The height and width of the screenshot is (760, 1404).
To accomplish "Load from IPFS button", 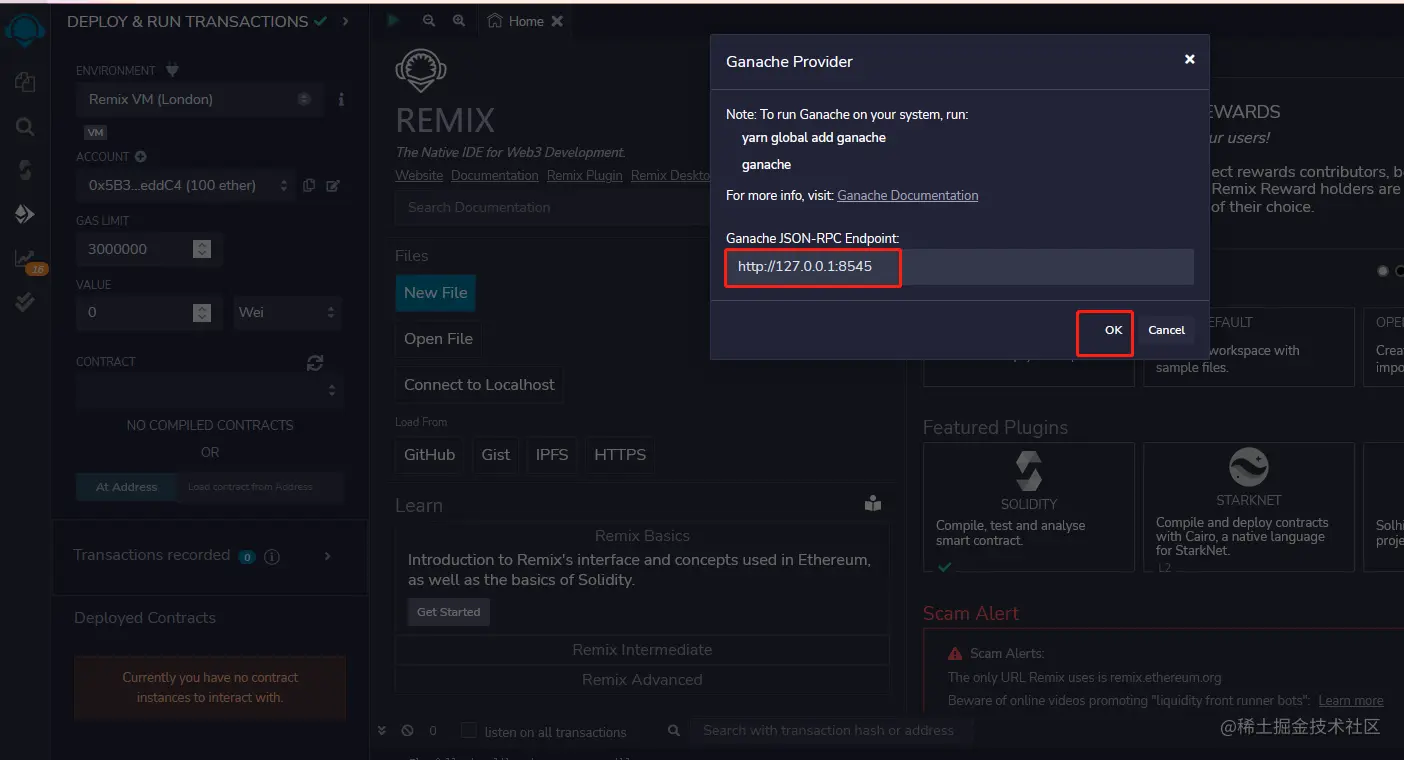I will pyautogui.click(x=552, y=455).
